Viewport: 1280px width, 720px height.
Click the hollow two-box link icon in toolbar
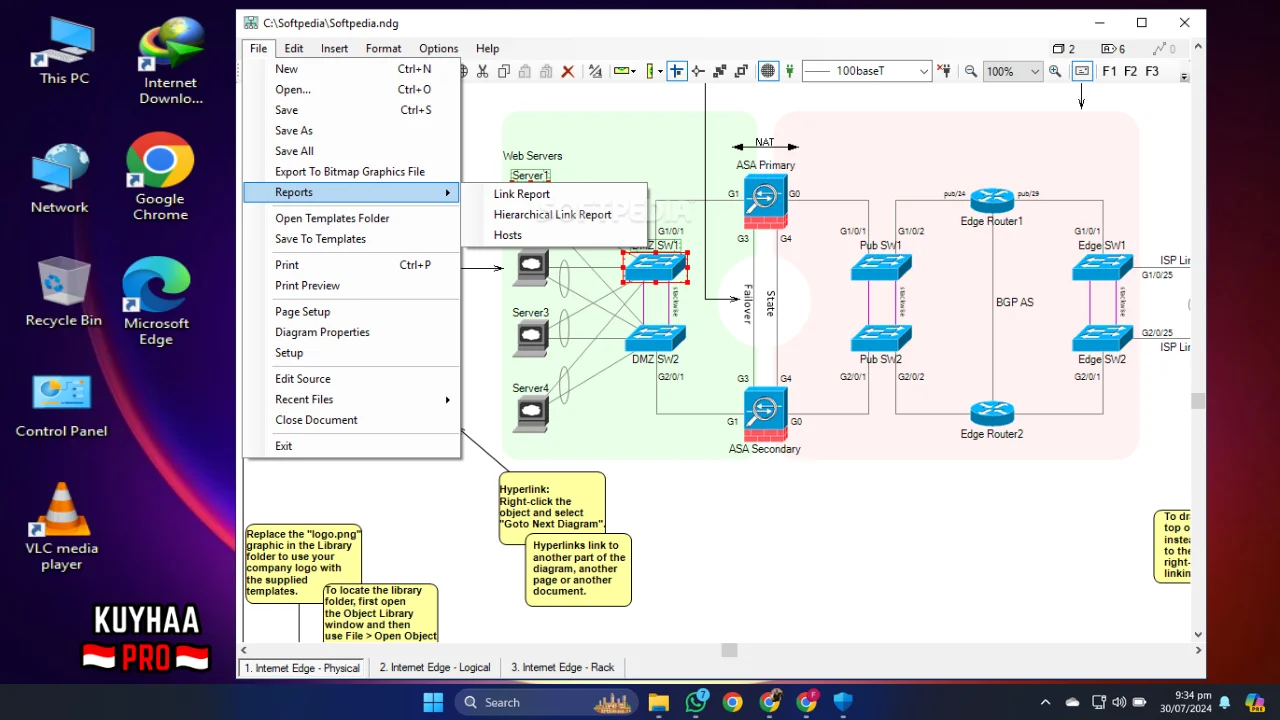tap(741, 71)
